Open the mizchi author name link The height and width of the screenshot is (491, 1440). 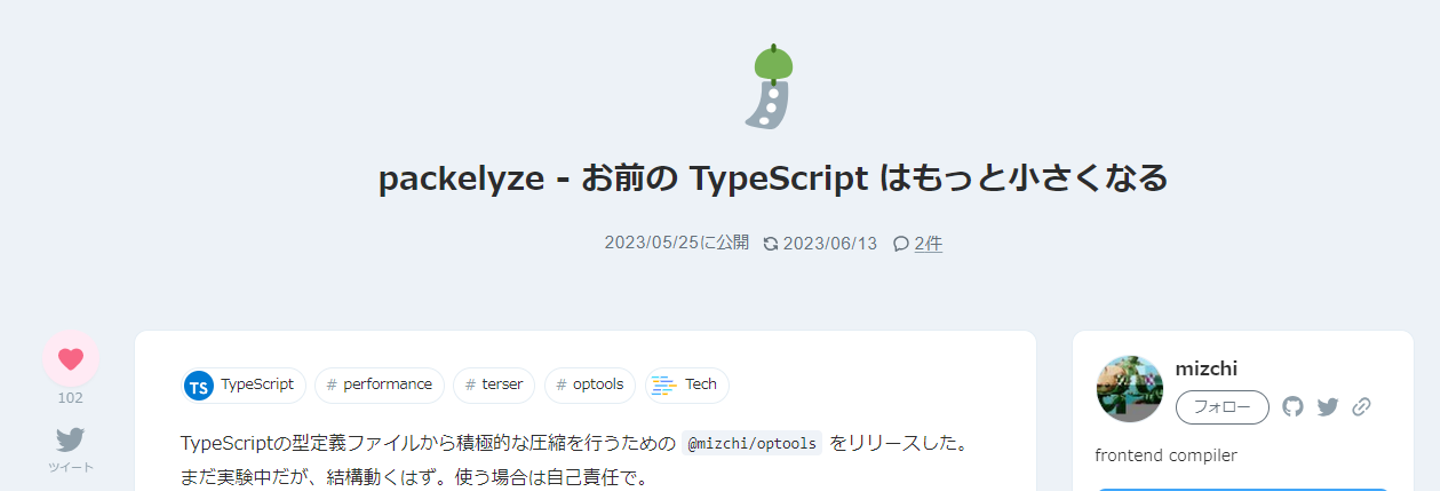pos(1206,369)
